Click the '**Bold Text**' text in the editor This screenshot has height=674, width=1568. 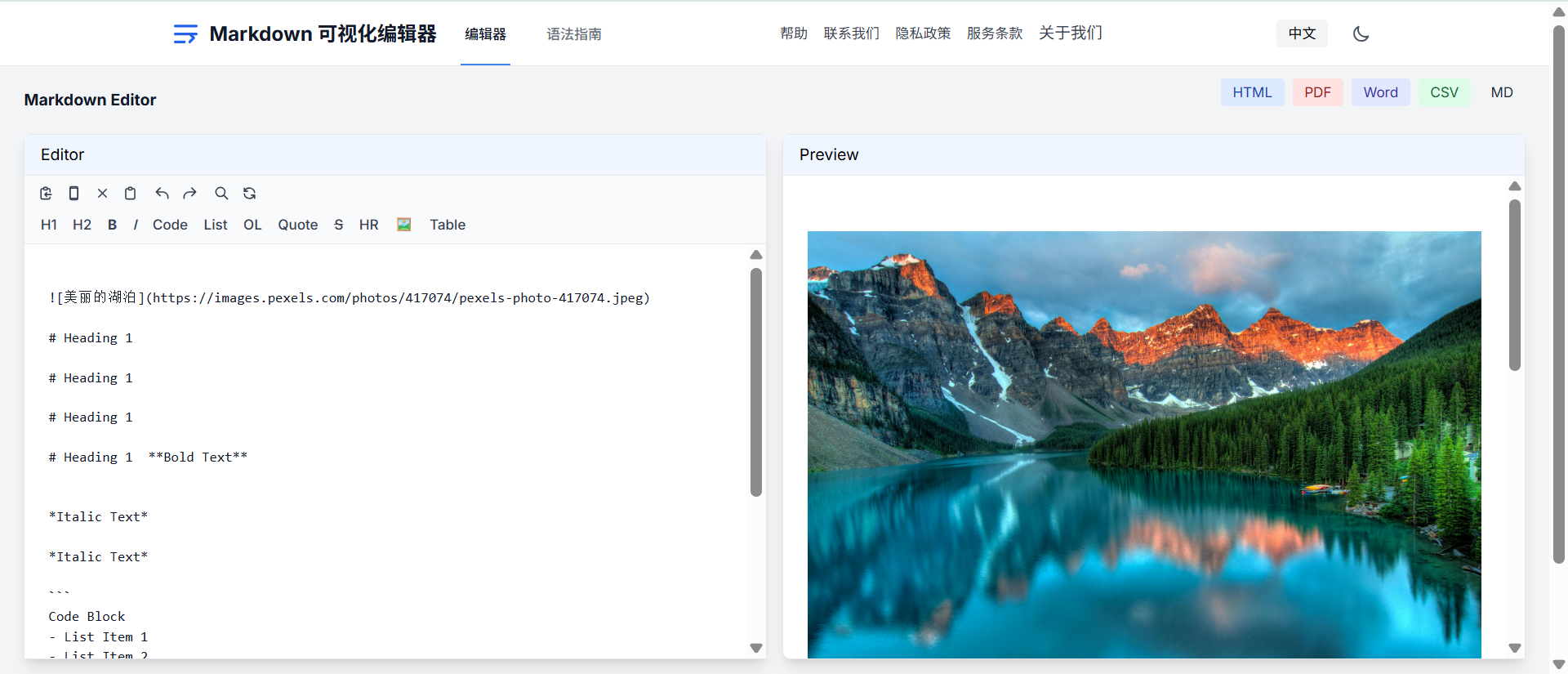tap(198, 458)
